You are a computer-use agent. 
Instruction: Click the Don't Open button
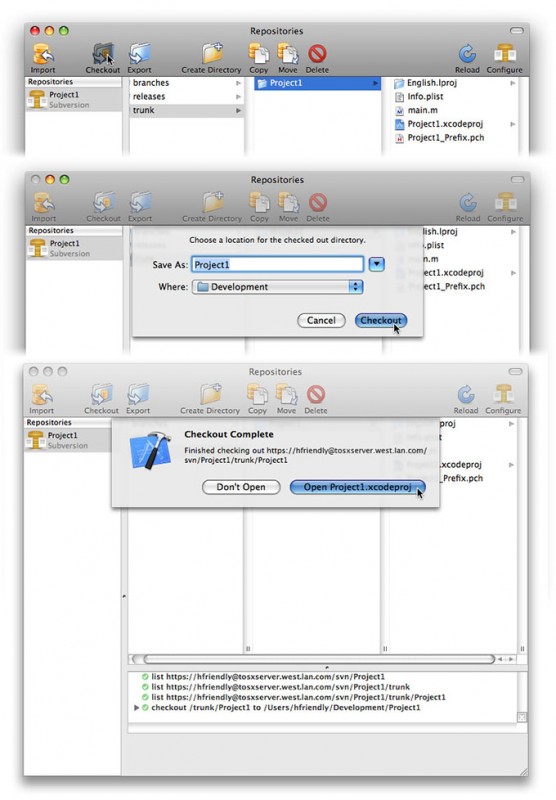[241, 487]
